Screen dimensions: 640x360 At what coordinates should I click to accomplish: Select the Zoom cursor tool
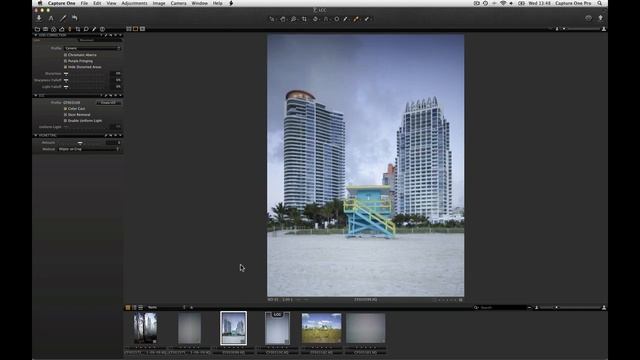pyautogui.click(x=293, y=19)
